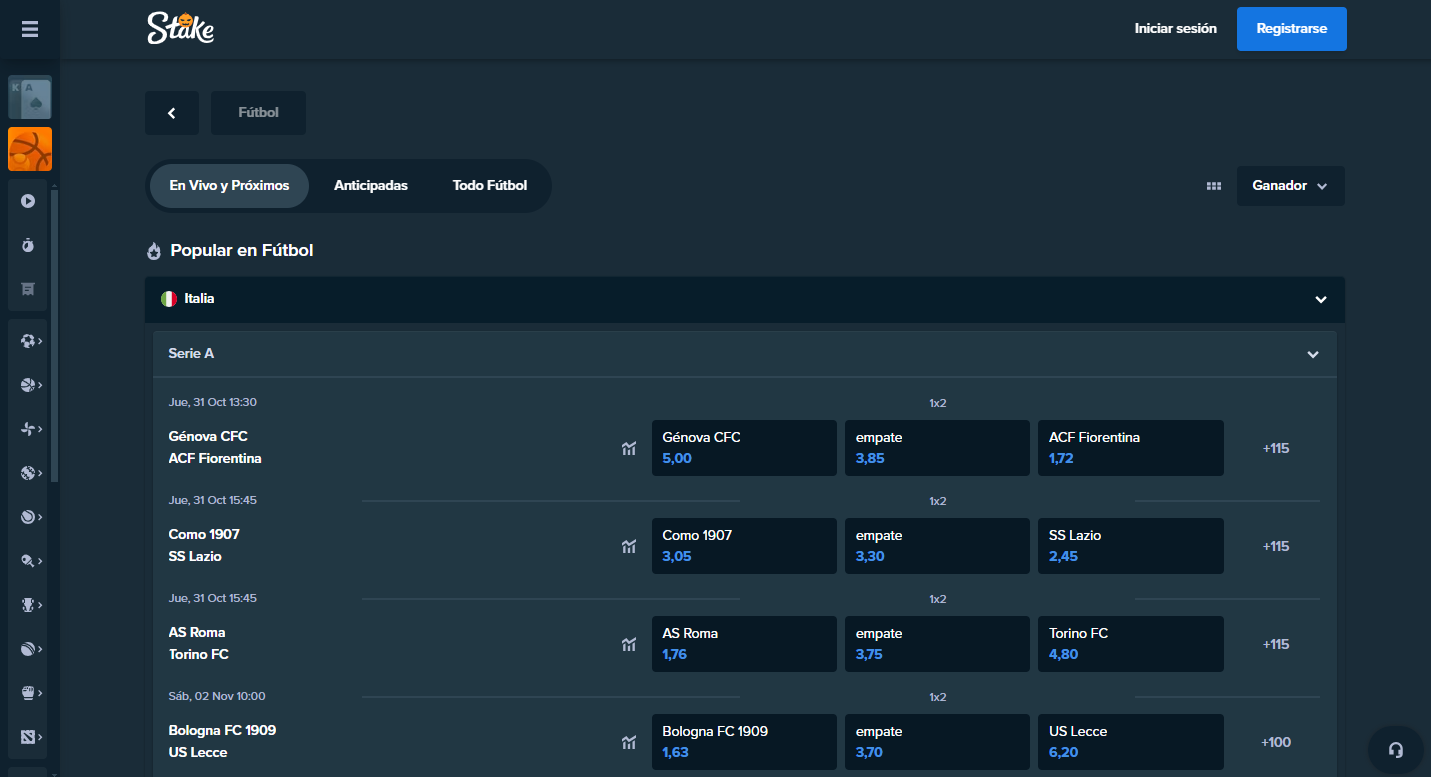Select the race car sport icon in sidebar
The image size is (1431, 777).
pyautogui.click(x=28, y=605)
